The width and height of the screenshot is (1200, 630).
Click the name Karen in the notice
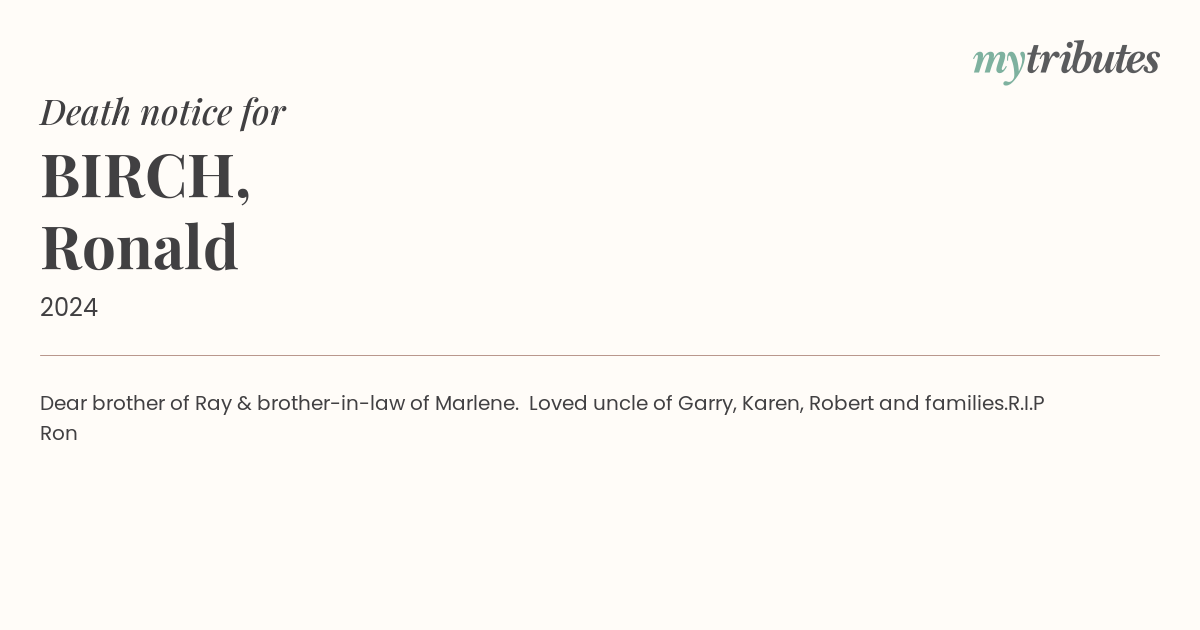[771, 404]
